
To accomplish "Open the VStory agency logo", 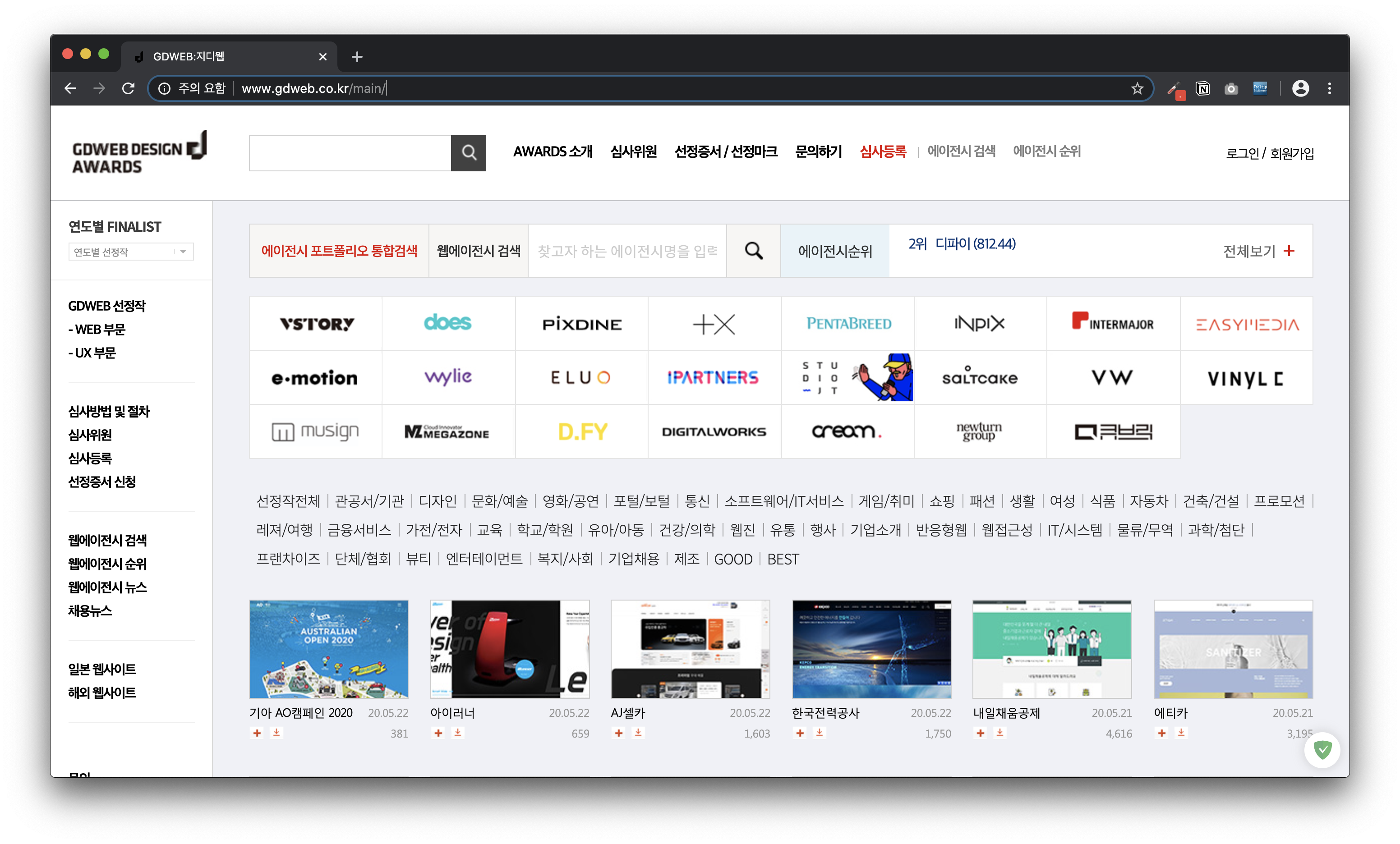I will coord(316,323).
